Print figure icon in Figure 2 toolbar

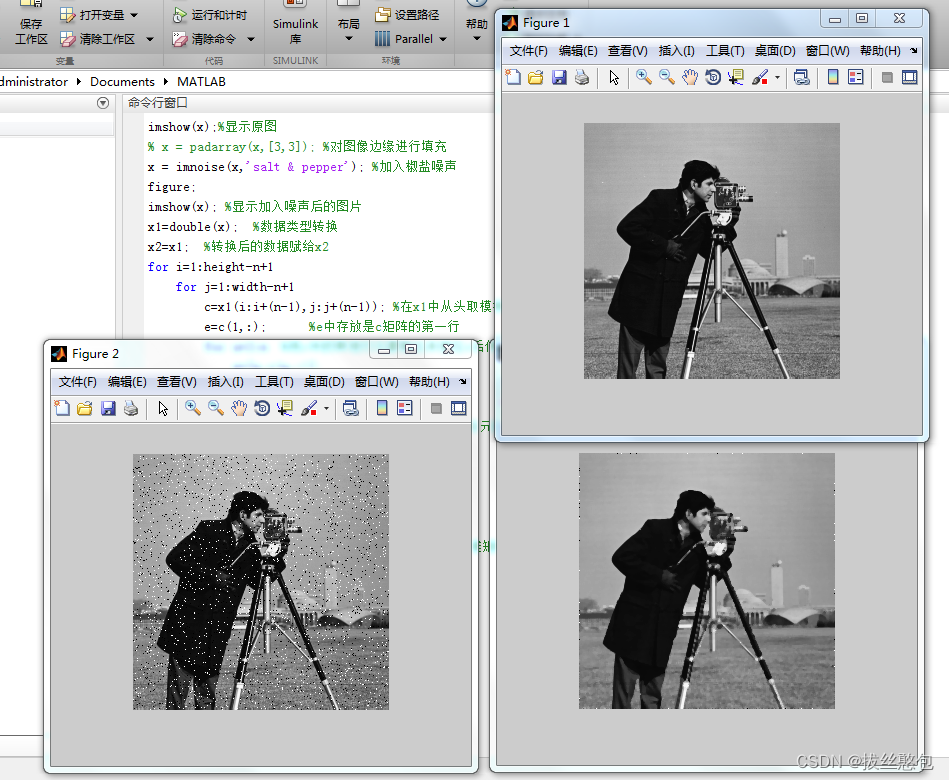(131, 408)
